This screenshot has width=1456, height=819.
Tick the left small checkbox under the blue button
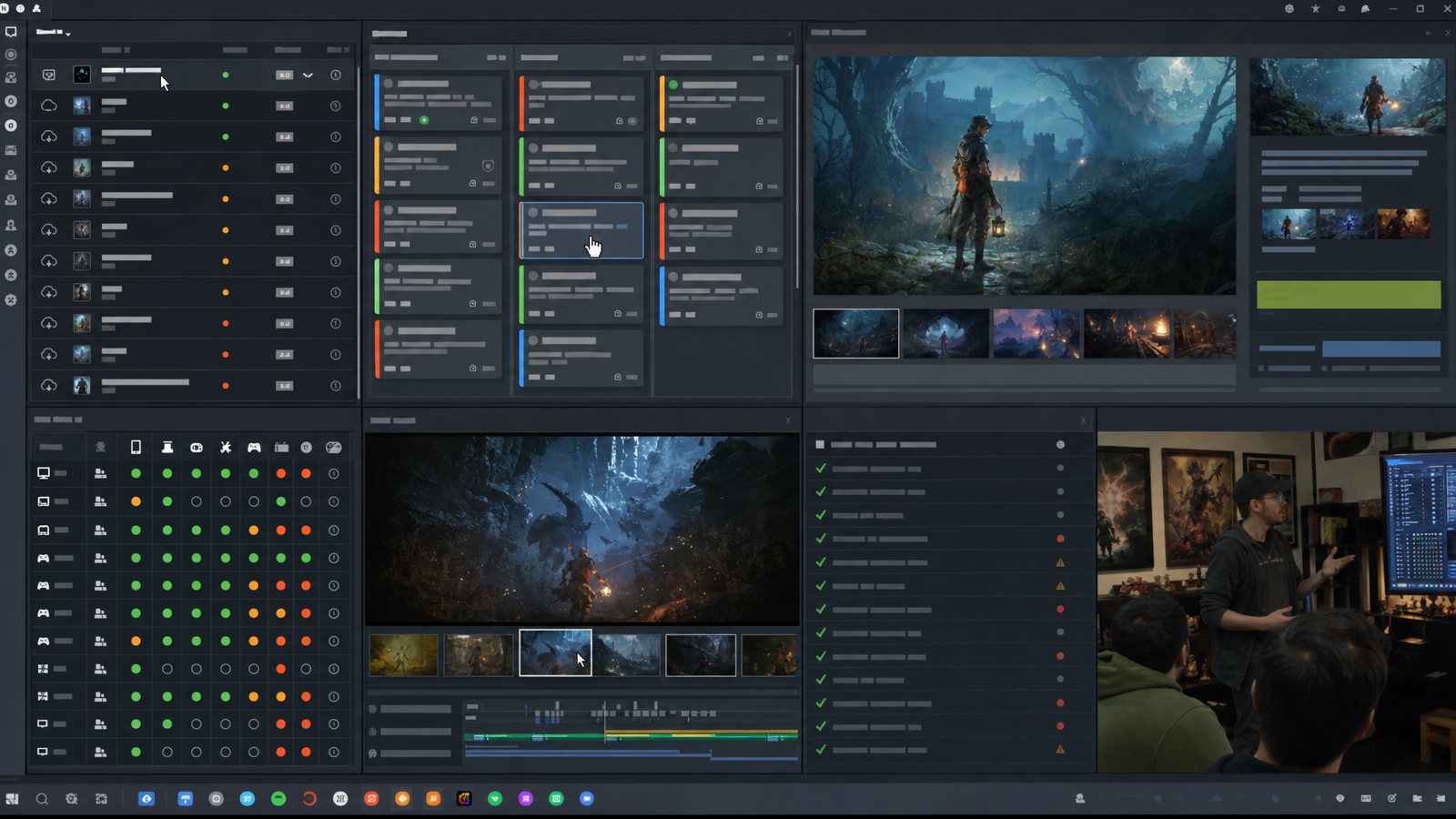pos(1261,369)
